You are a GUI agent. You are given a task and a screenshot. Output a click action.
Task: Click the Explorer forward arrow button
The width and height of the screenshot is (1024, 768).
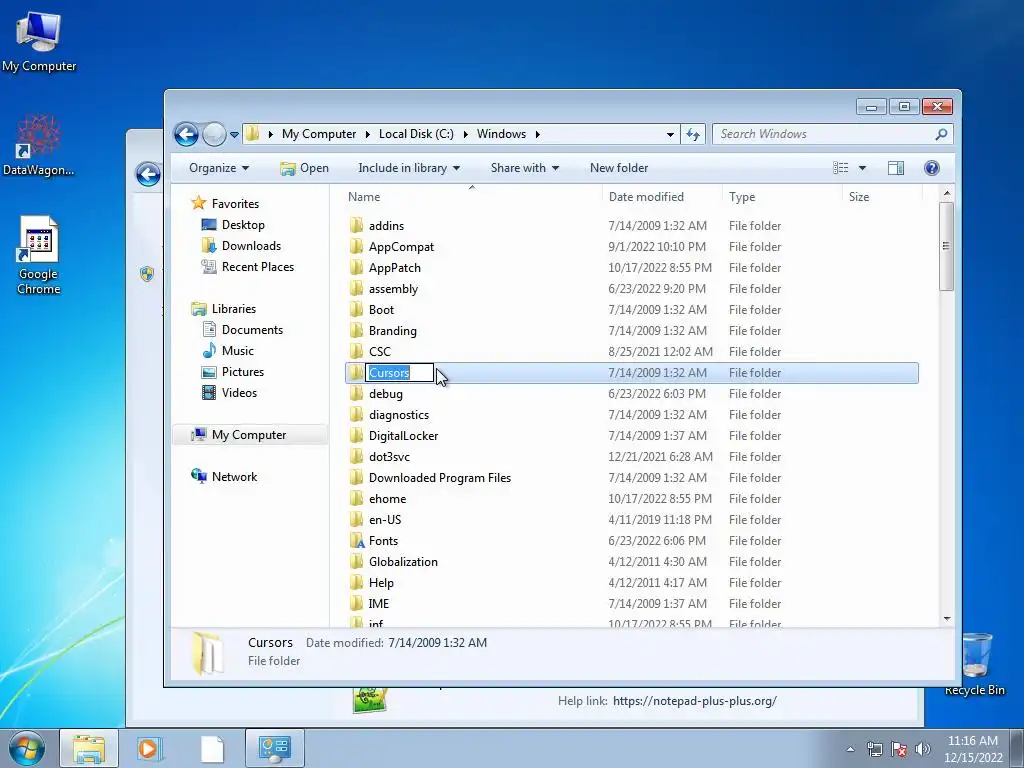click(x=214, y=135)
